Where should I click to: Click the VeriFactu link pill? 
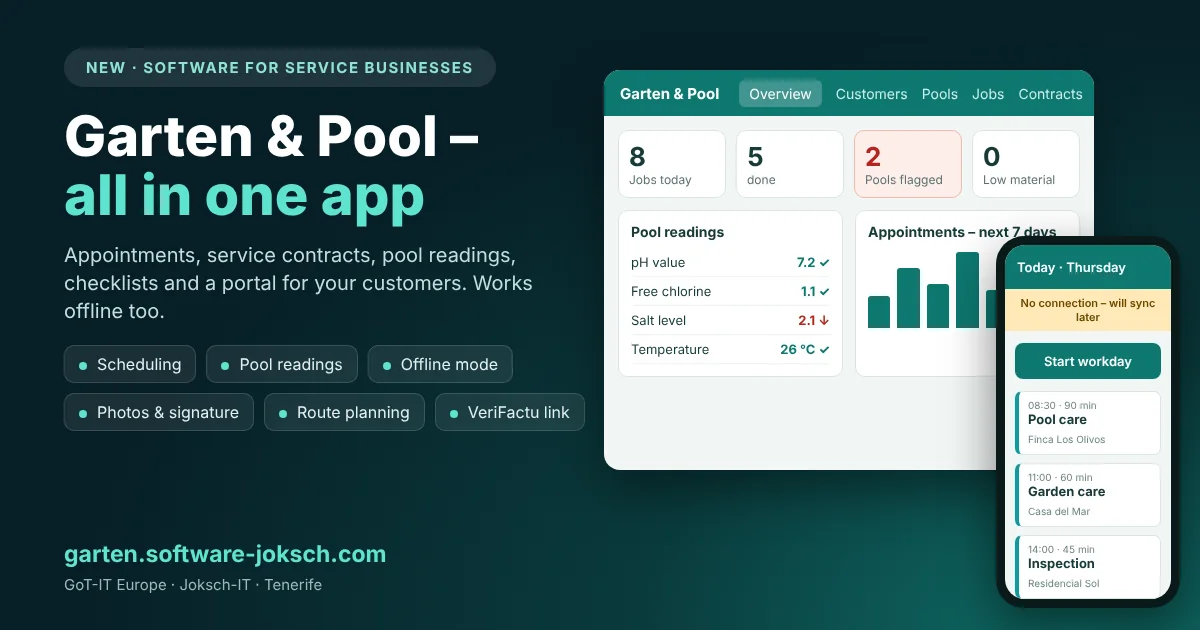coord(510,412)
